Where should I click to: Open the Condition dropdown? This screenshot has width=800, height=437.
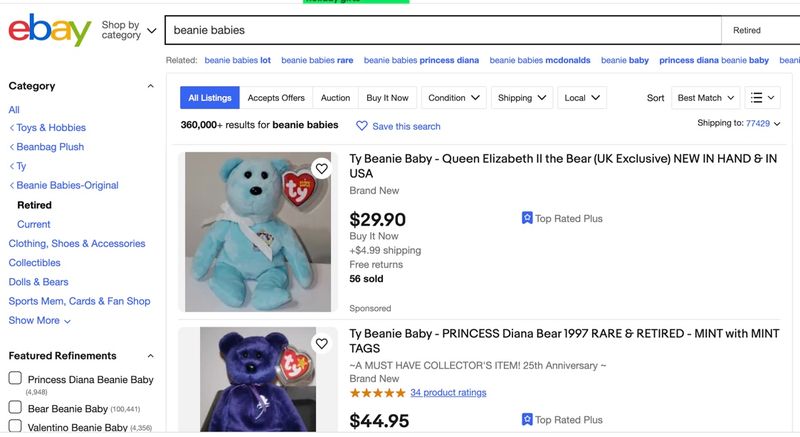[454, 98]
